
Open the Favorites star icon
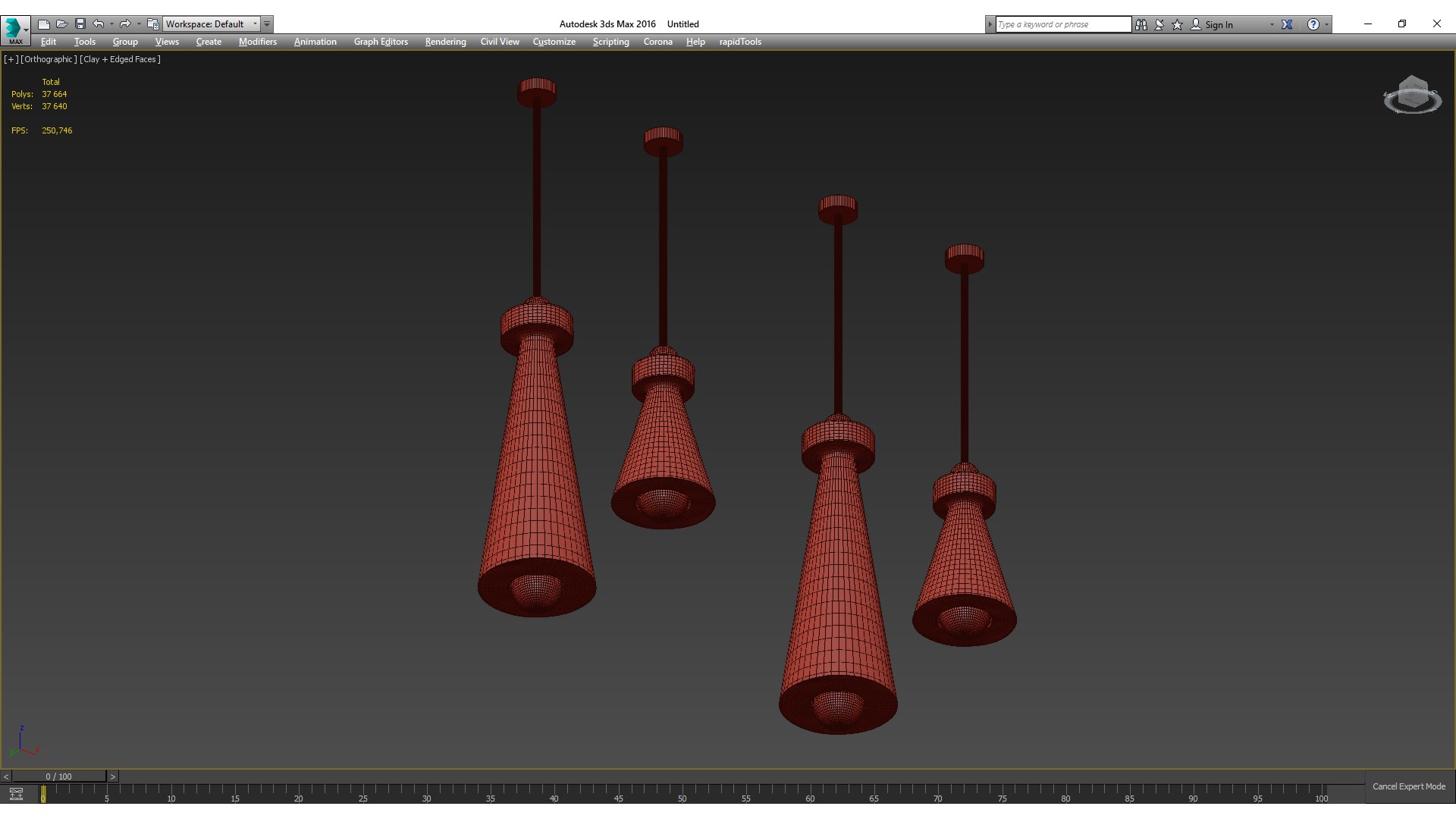point(1178,24)
